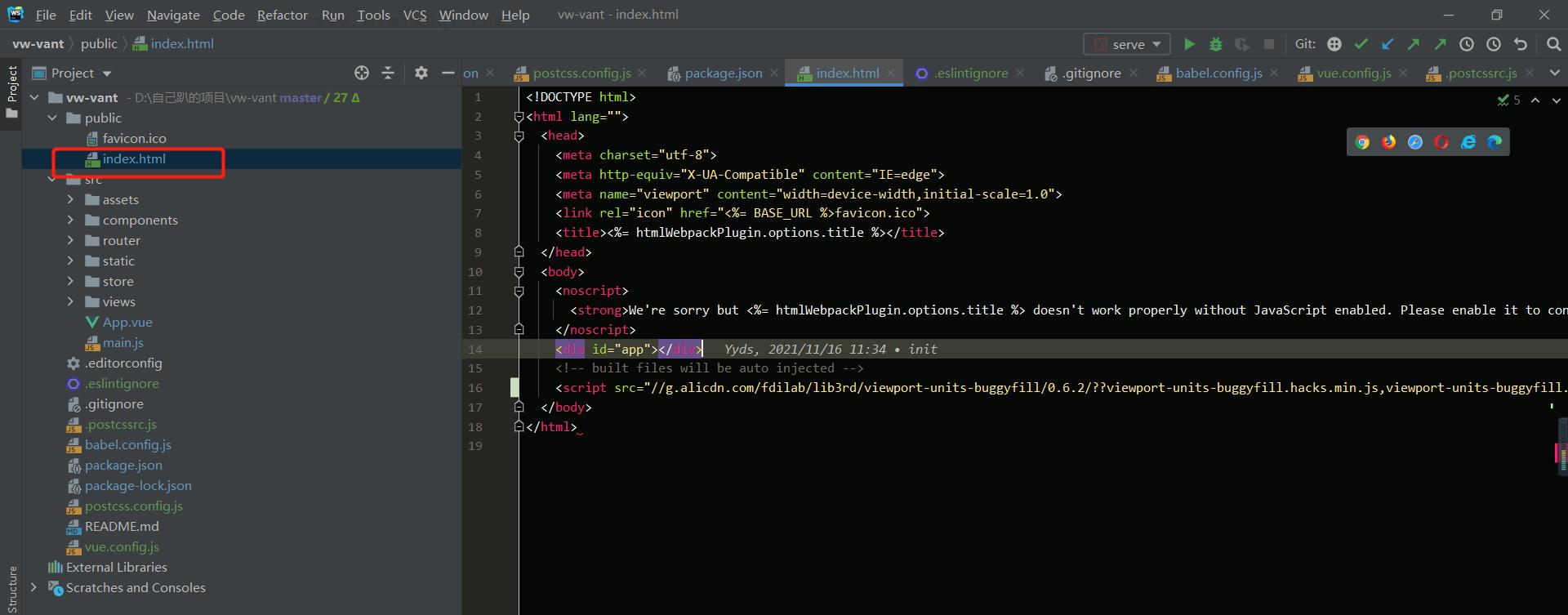Open main.js in project tree

(122, 342)
